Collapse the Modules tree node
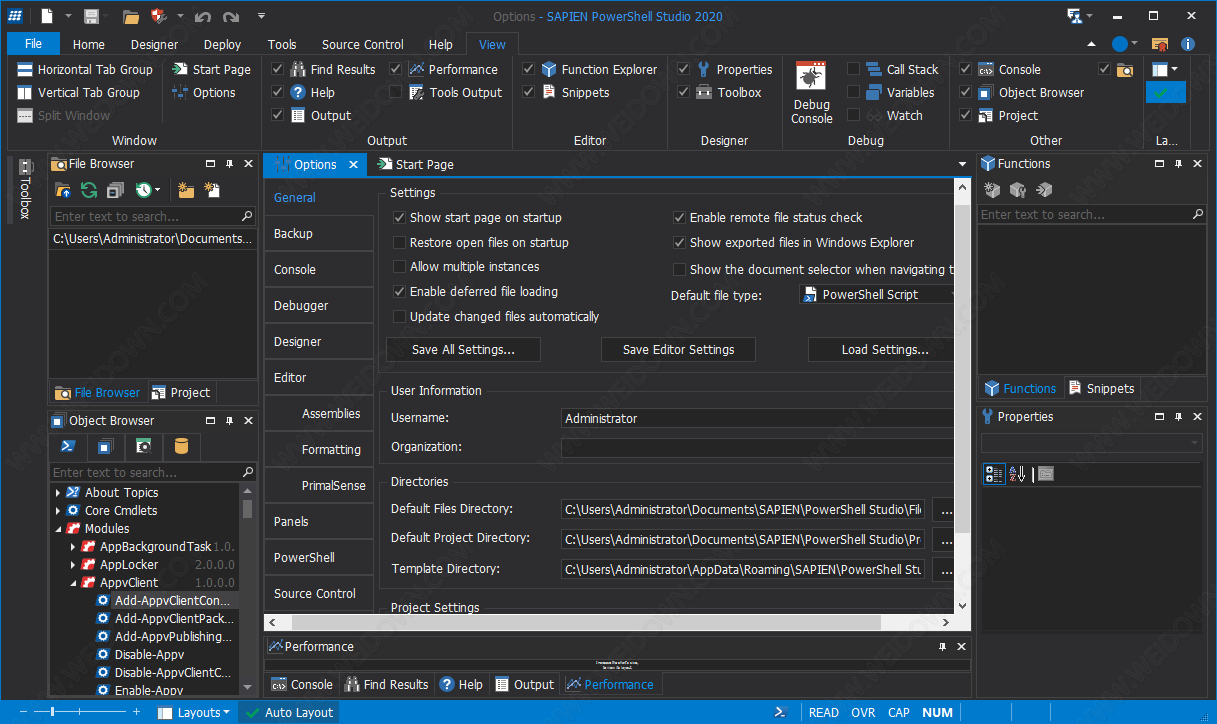1217x724 pixels. click(58, 529)
